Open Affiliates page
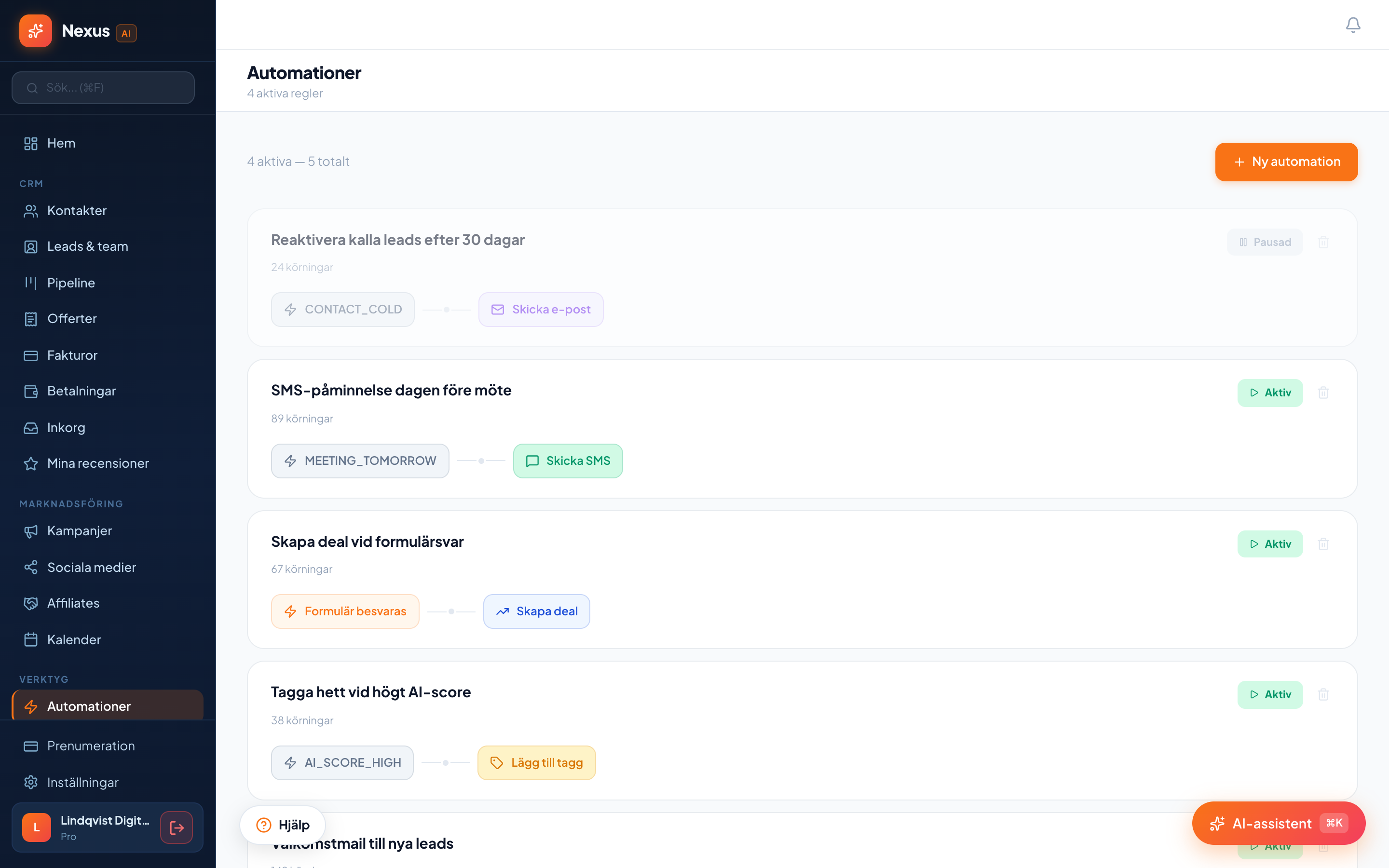The width and height of the screenshot is (1389, 868). click(108, 603)
